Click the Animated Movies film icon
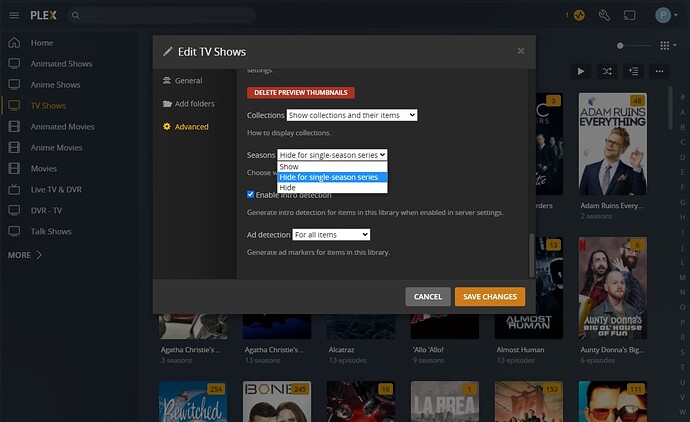690x422 pixels. [14, 127]
